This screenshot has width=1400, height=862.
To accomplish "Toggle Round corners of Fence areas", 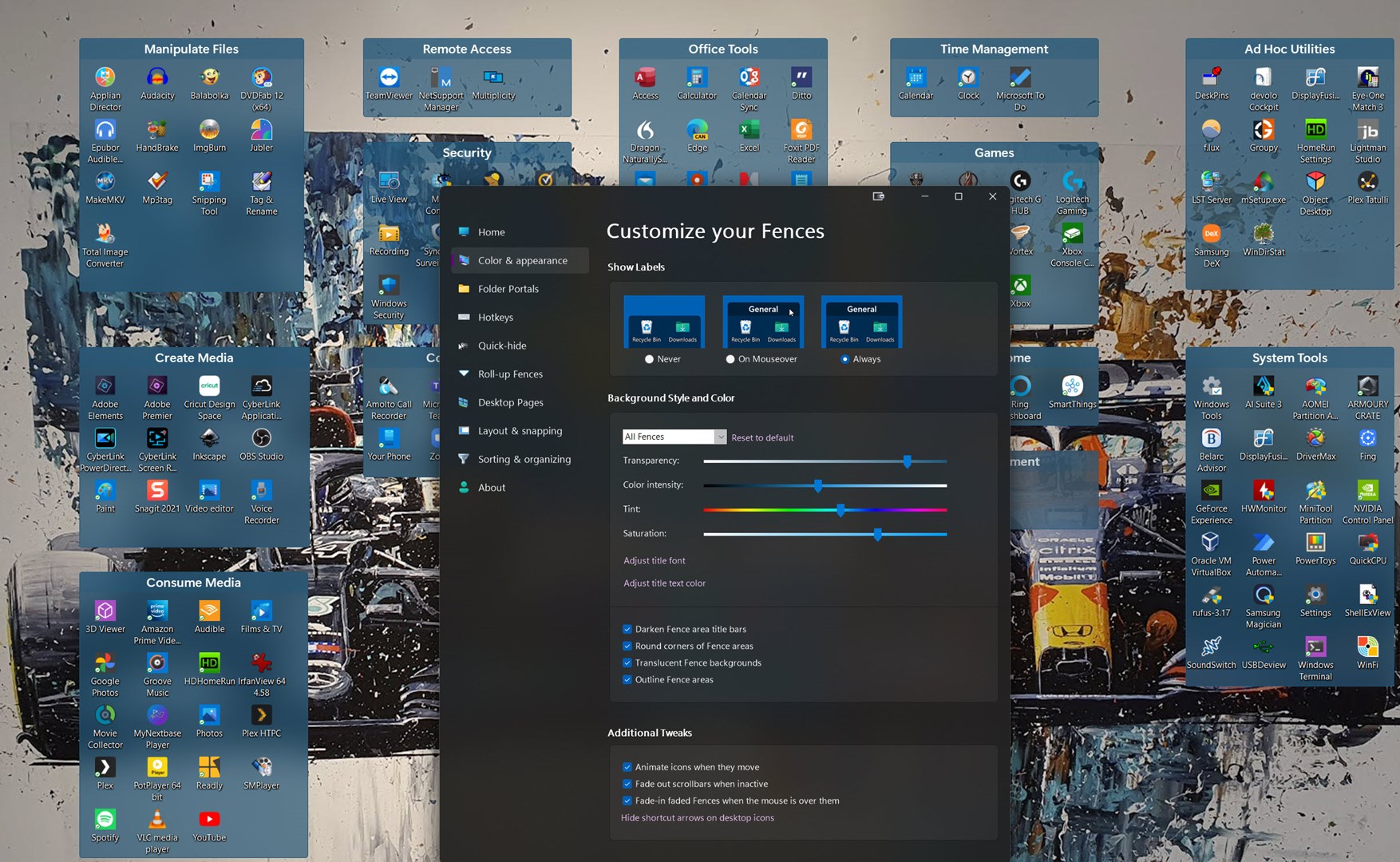I will pyautogui.click(x=627, y=646).
